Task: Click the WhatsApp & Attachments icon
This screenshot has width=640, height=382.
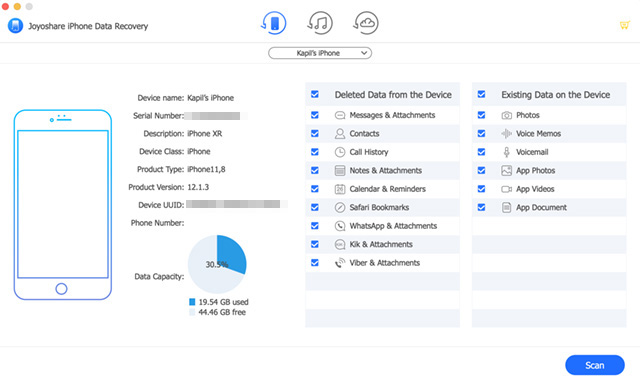Action: pos(340,226)
